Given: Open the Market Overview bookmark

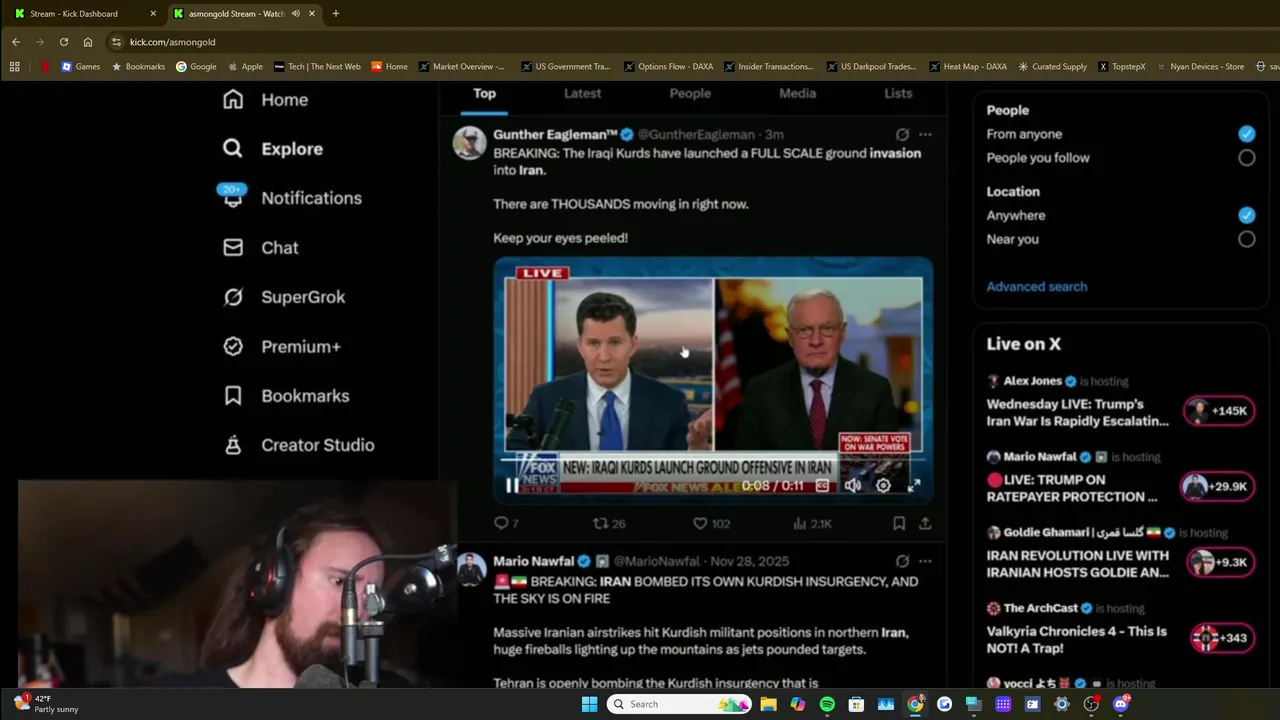Looking at the screenshot, I should pos(461,67).
